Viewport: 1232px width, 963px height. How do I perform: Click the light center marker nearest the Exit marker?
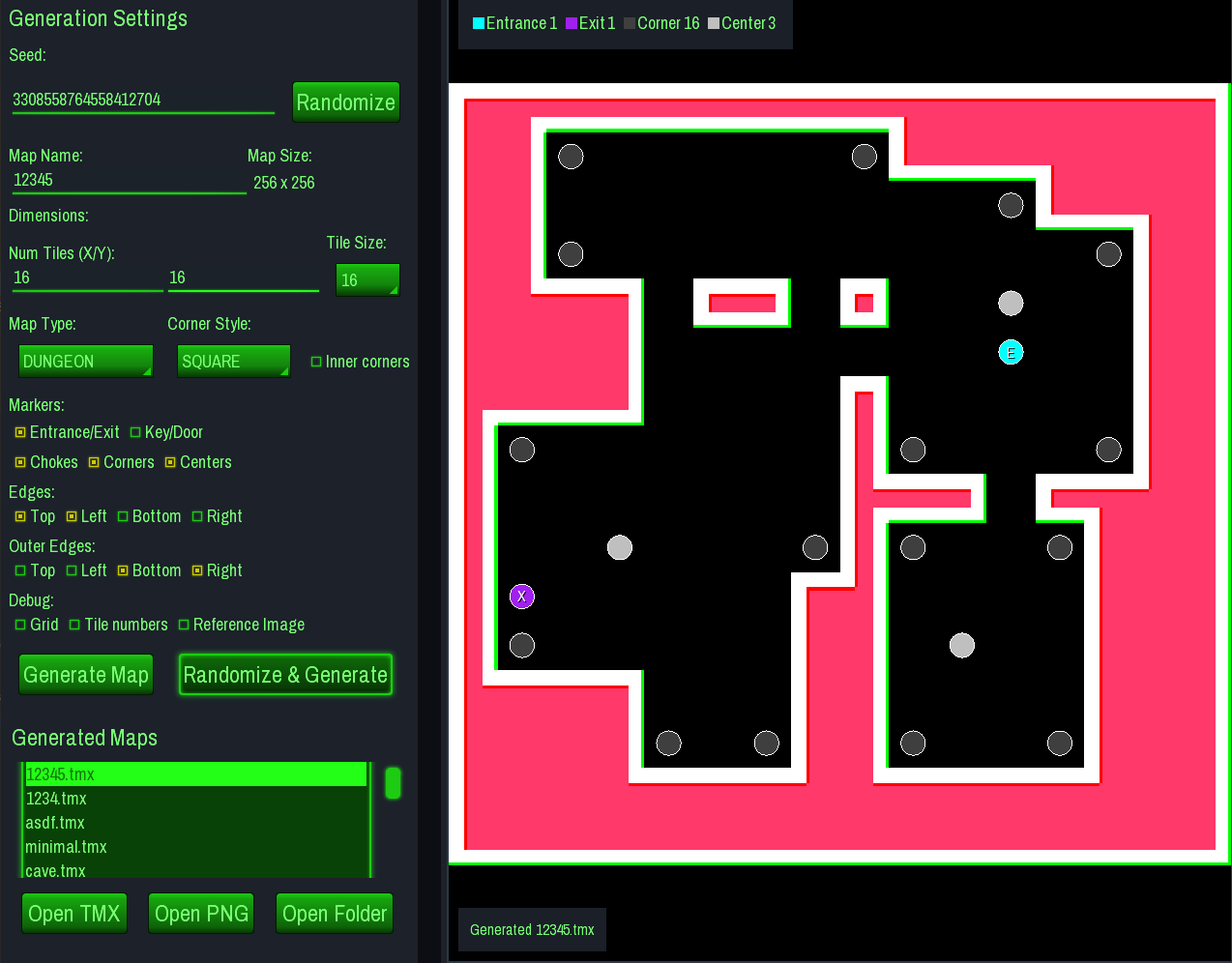click(x=620, y=547)
